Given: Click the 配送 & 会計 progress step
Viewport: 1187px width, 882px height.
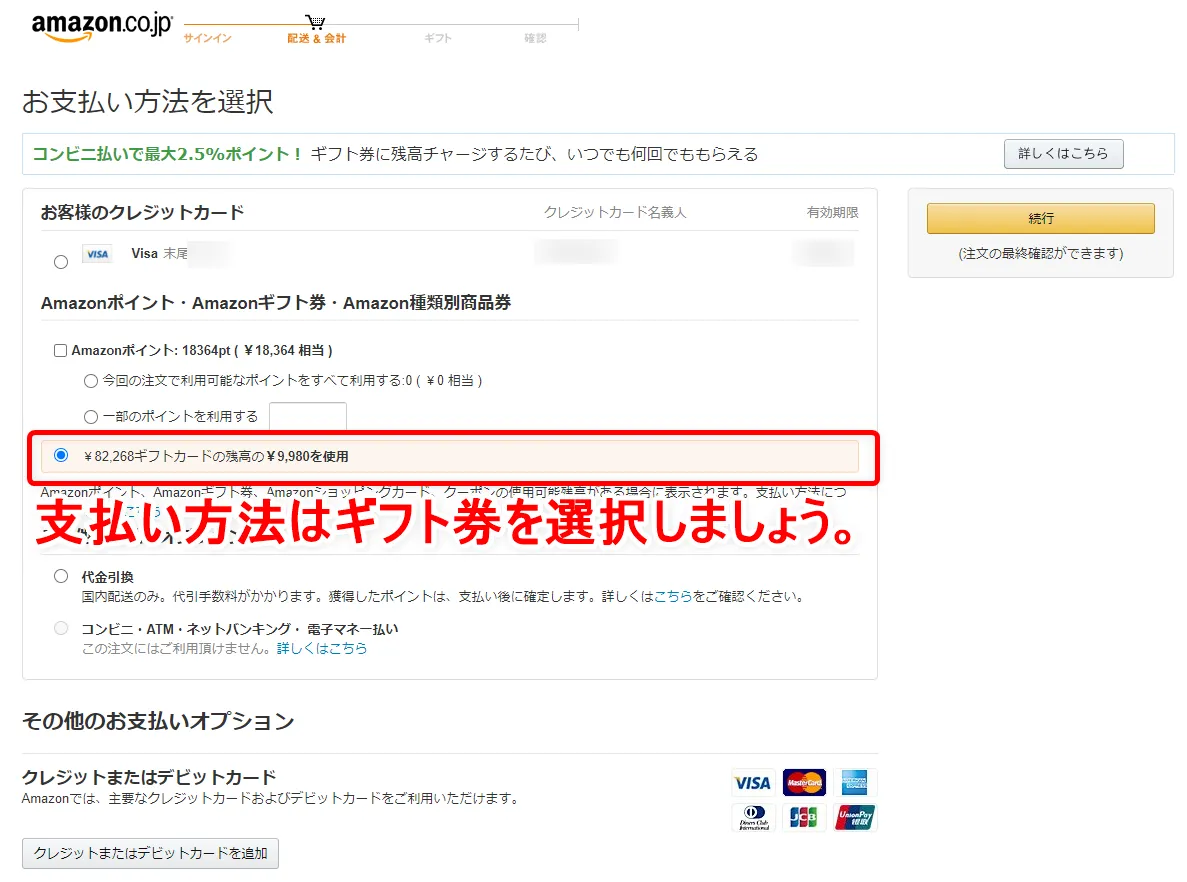Looking at the screenshot, I should (316, 38).
